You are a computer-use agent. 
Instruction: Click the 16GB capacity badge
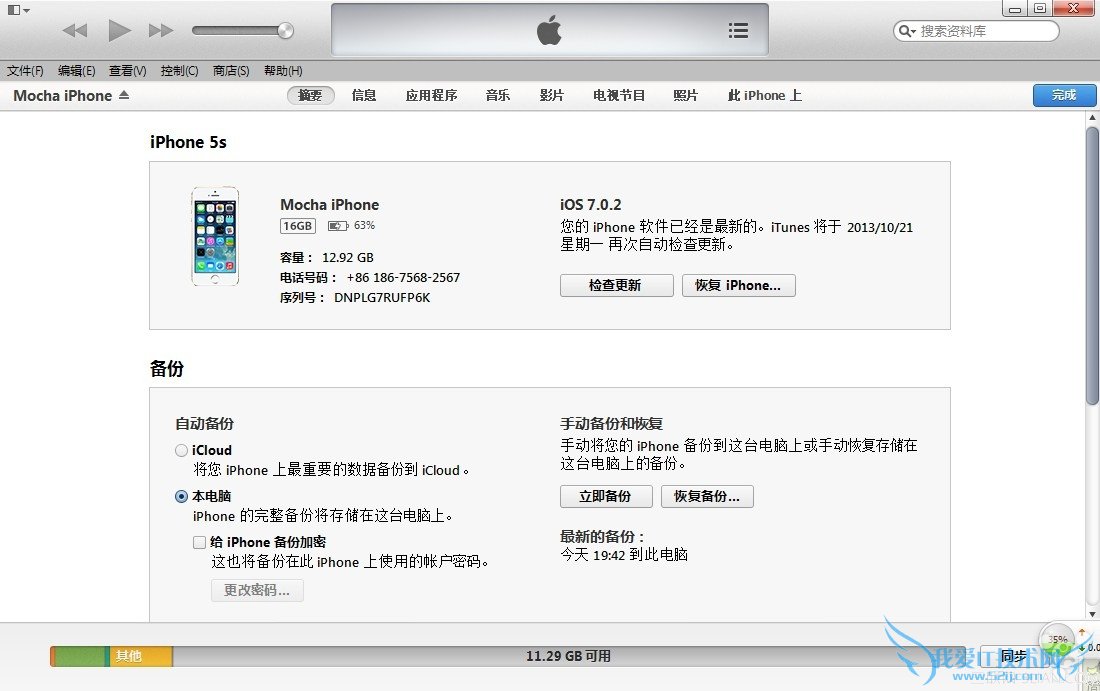point(297,226)
